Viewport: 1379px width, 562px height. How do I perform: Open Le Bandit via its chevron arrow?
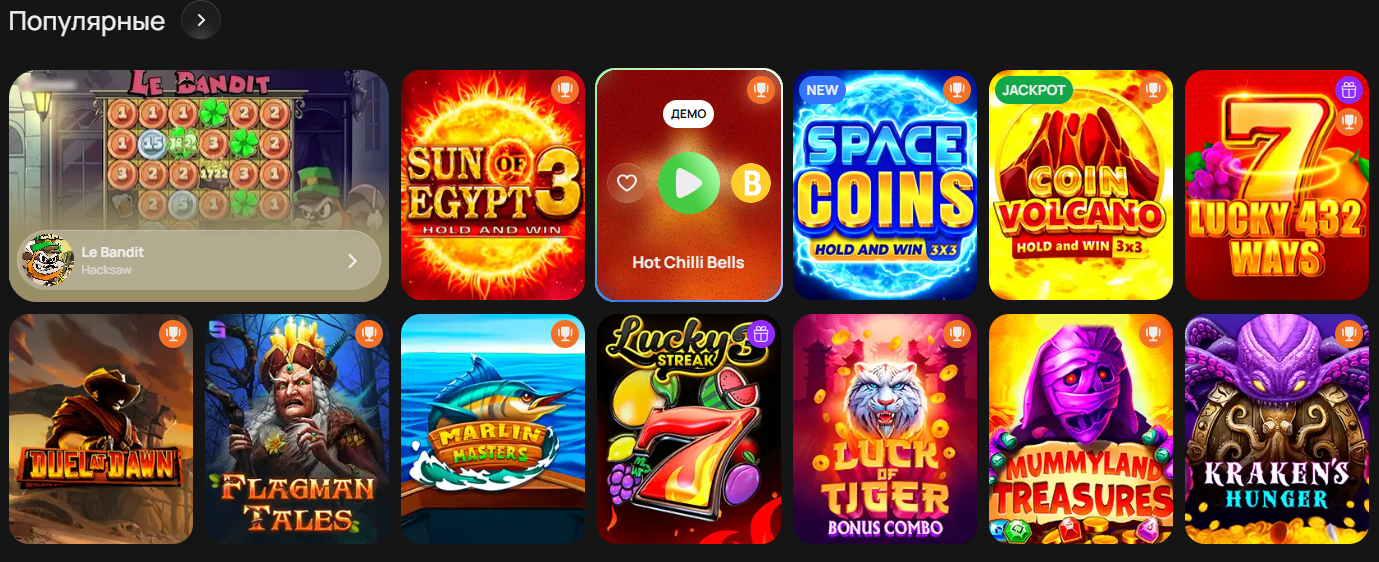(352, 261)
